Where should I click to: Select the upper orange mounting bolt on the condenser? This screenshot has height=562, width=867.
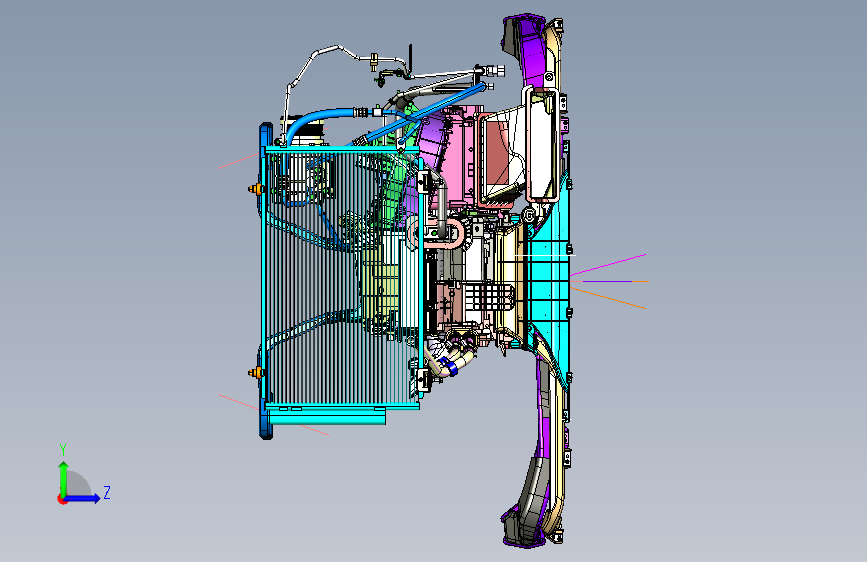click(x=255, y=189)
